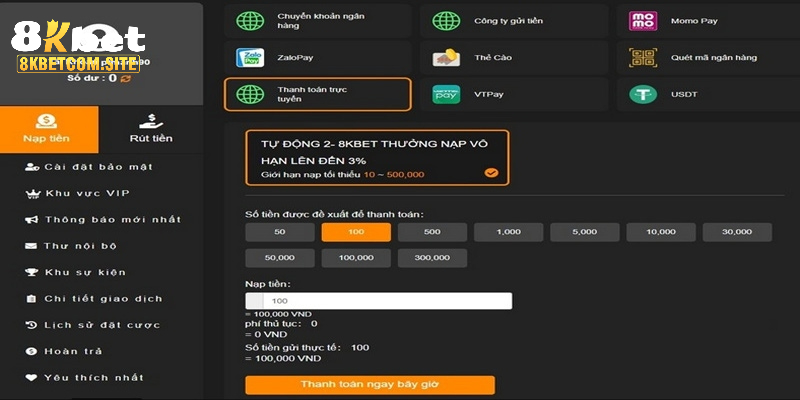The height and width of the screenshot is (400, 800).
Task: Select the Thẻ Cào payment method label
Action: pyautogui.click(x=493, y=58)
